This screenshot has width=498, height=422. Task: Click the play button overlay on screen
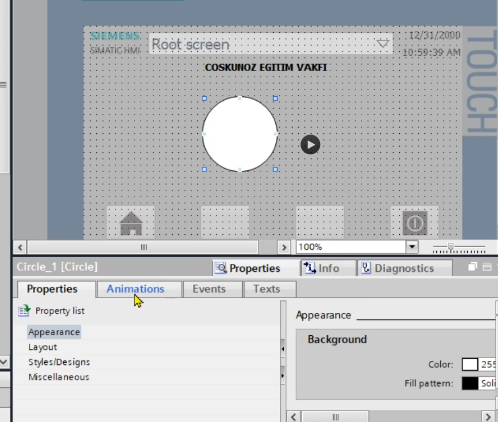[310, 145]
